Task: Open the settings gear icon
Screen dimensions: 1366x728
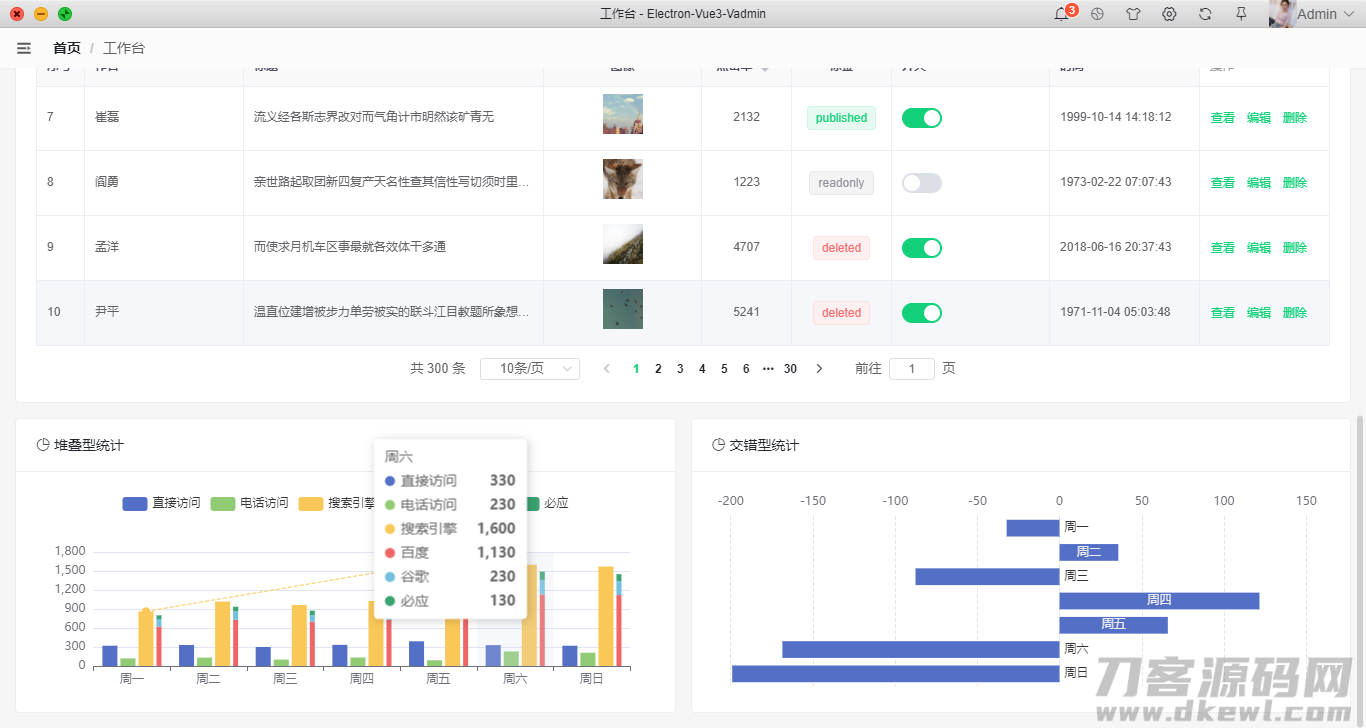Action: pyautogui.click(x=1169, y=14)
